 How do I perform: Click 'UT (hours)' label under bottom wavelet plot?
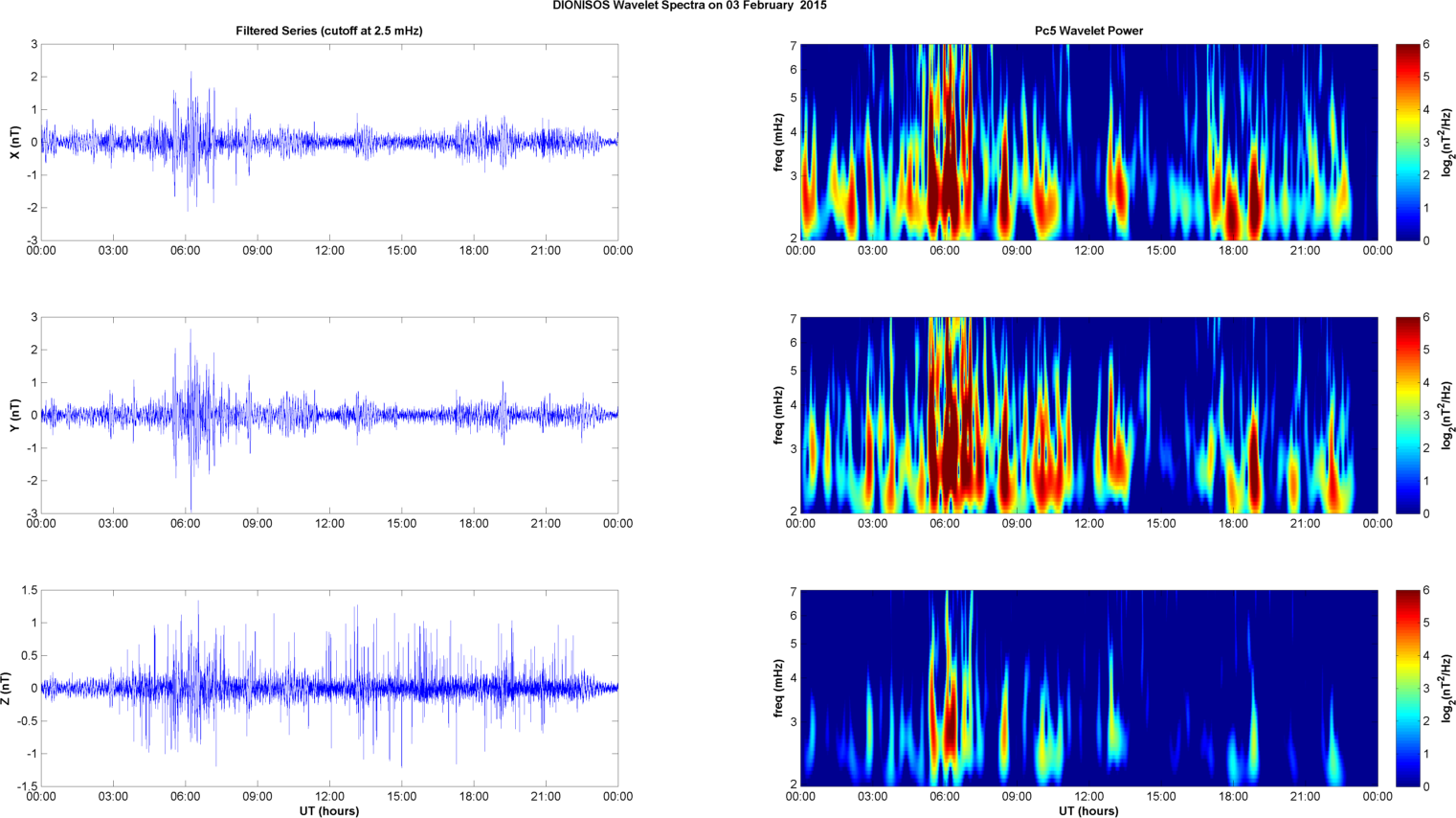pos(1088,811)
